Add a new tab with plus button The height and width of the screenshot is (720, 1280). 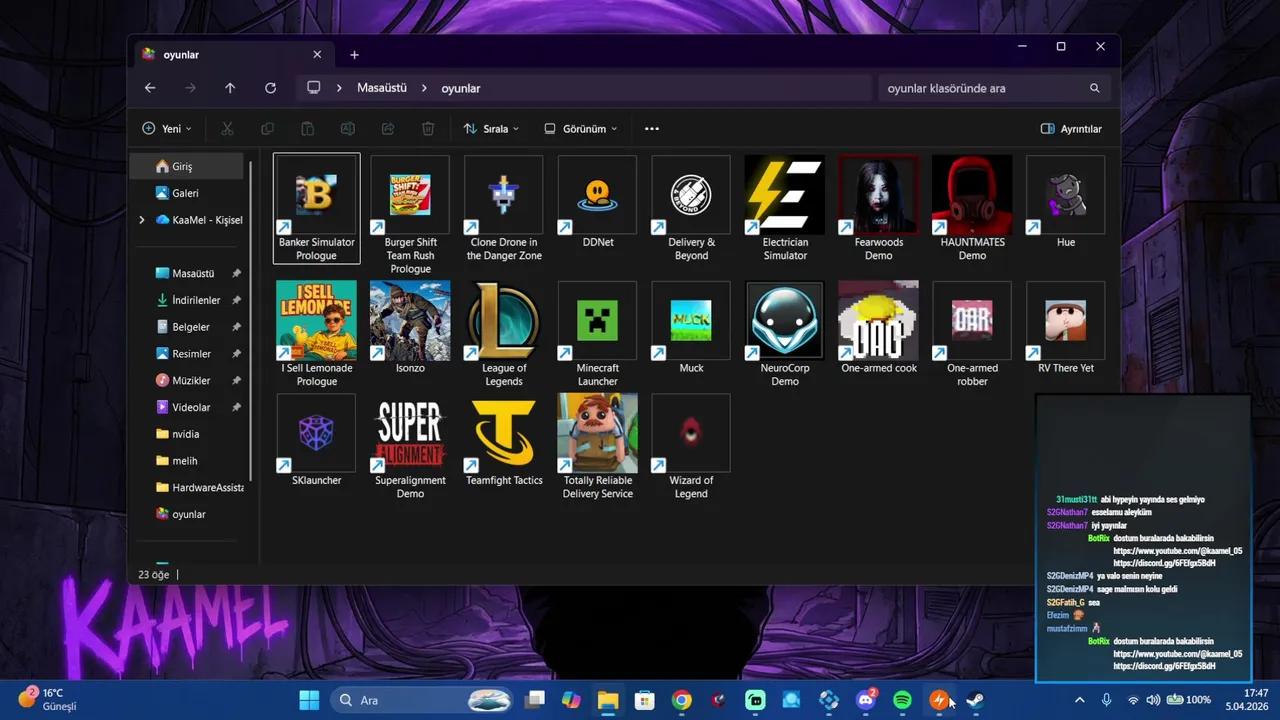click(x=354, y=55)
